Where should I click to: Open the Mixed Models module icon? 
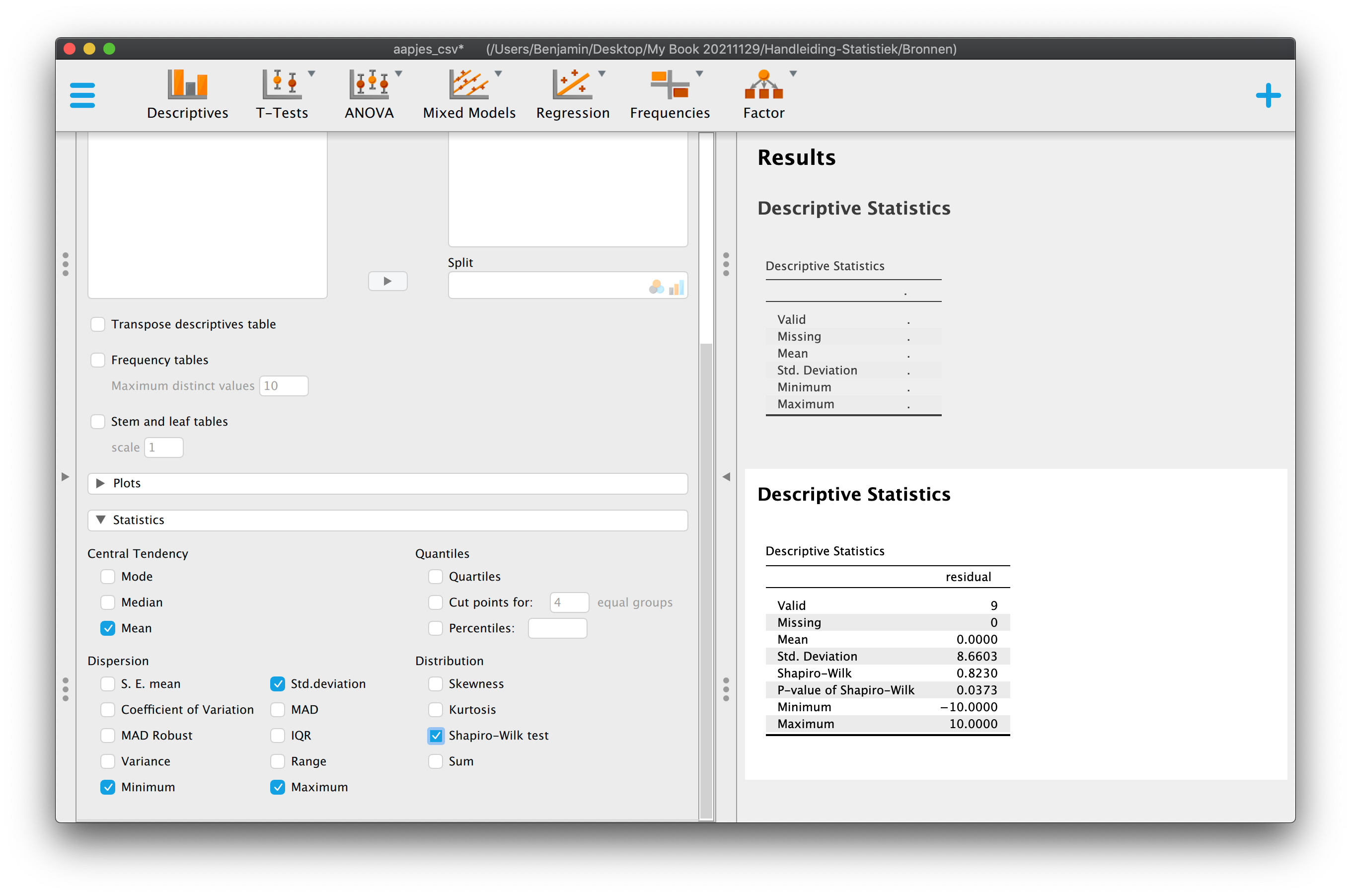point(468,84)
